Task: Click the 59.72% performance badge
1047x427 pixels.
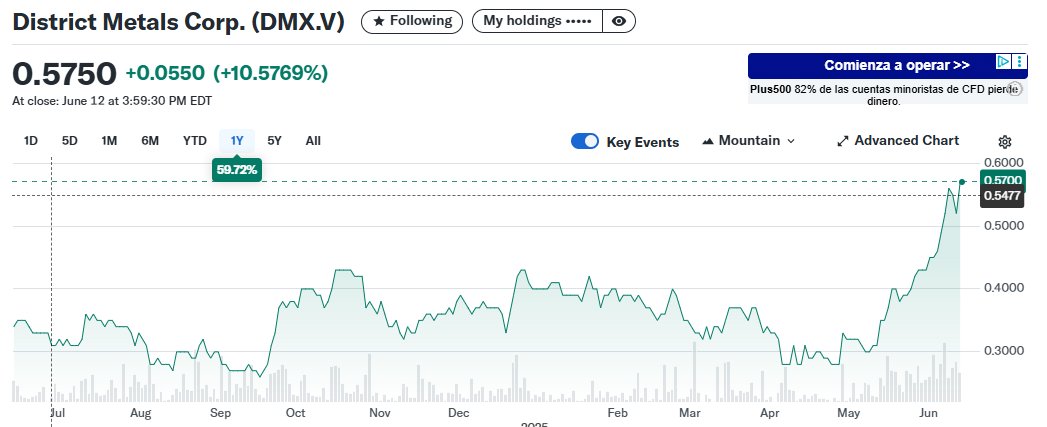Action: pos(237,170)
